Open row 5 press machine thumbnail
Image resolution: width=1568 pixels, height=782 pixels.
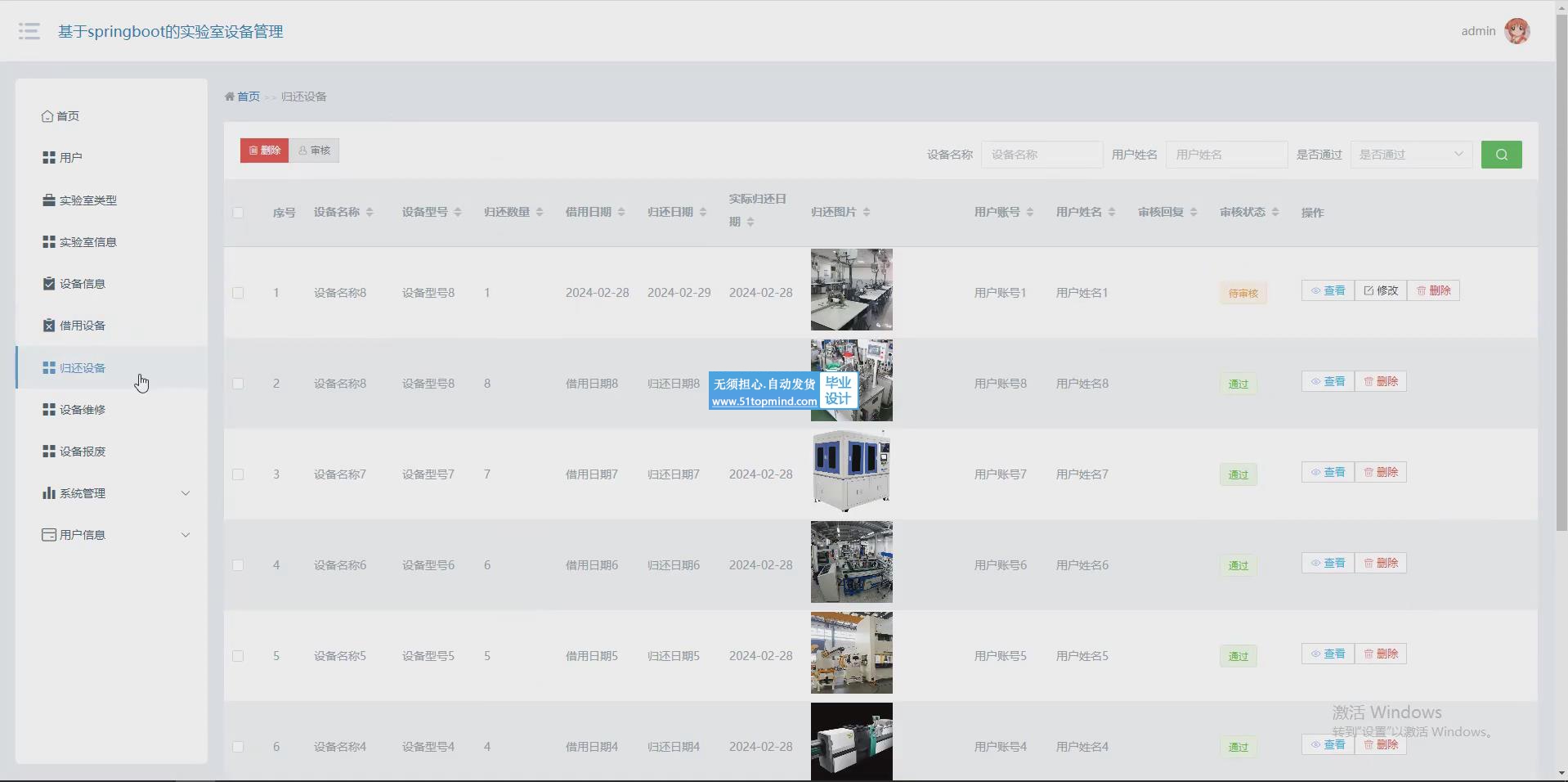point(852,653)
